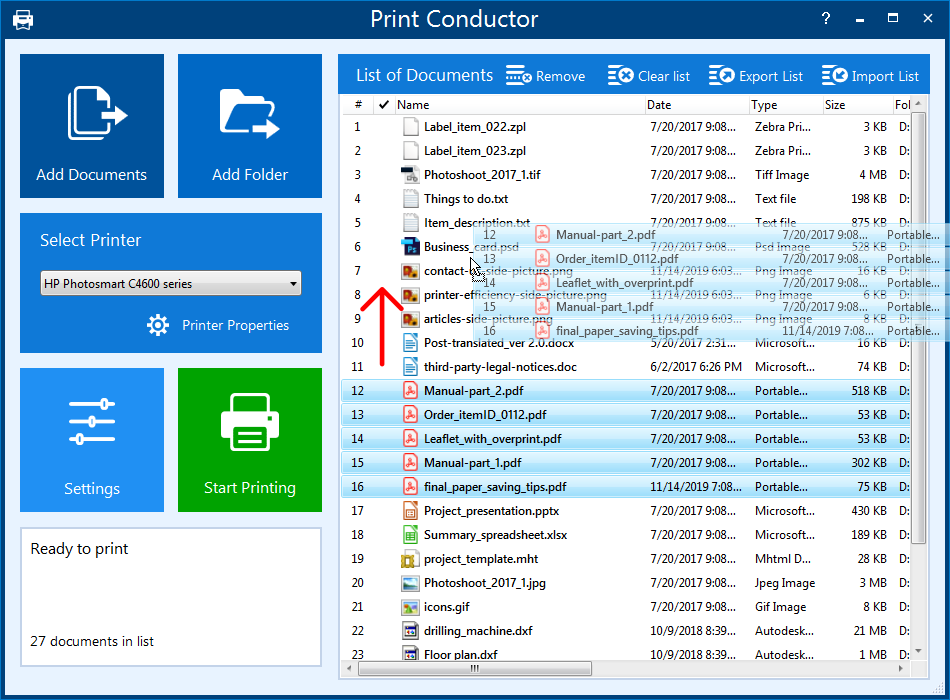Sort the list by Date column
The height and width of the screenshot is (700, 950).
coord(659,104)
